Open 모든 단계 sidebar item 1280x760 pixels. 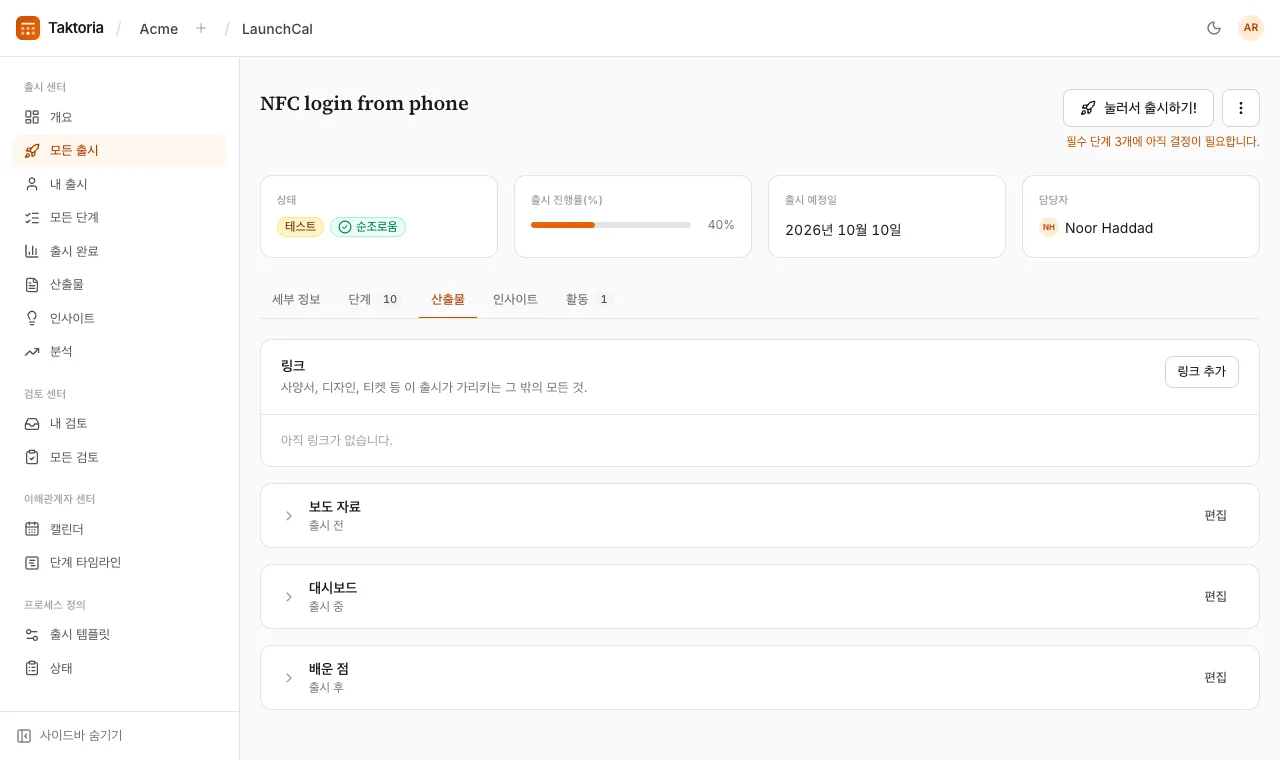point(119,217)
